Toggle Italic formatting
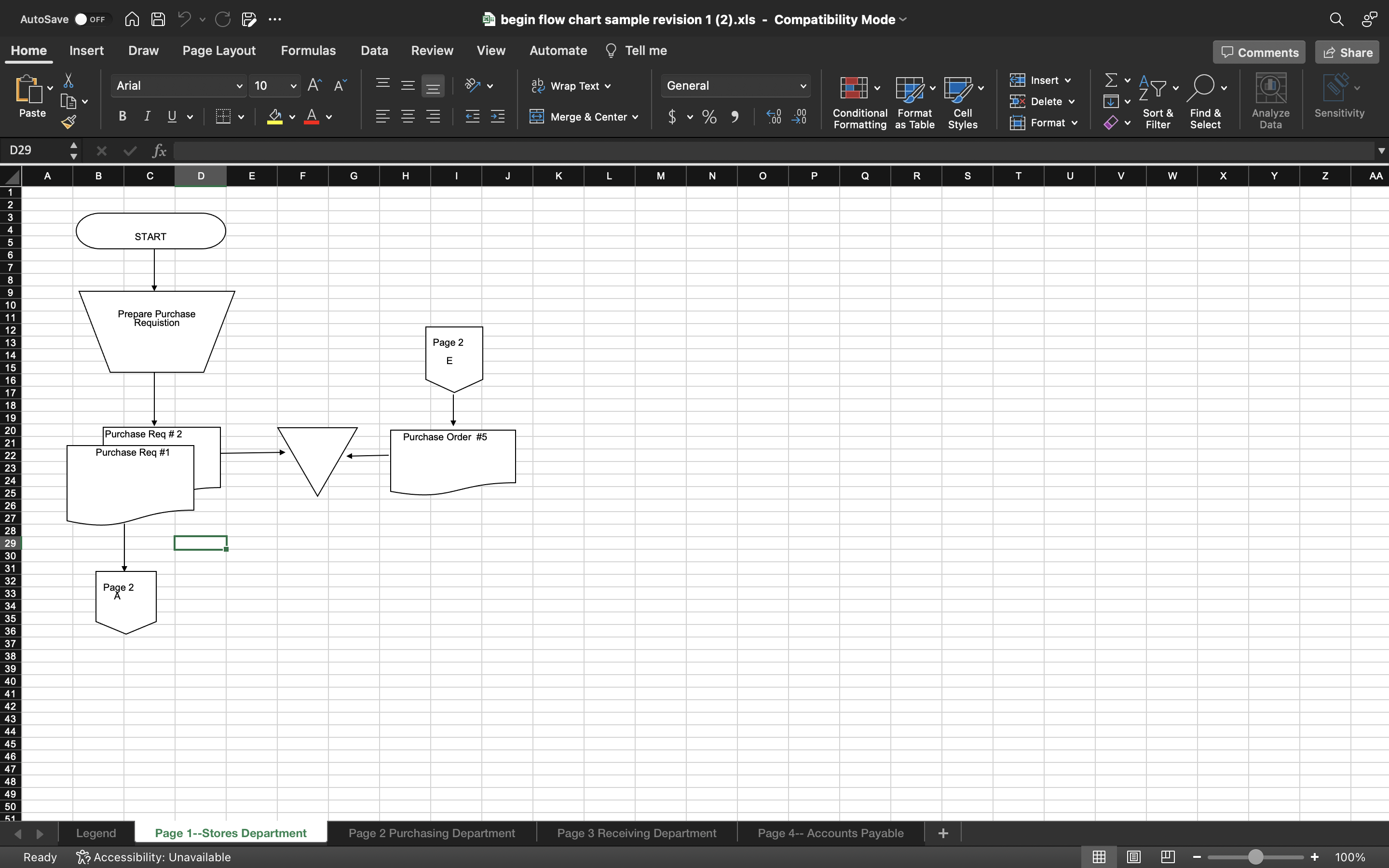Image resolution: width=1389 pixels, height=868 pixels. (147, 117)
